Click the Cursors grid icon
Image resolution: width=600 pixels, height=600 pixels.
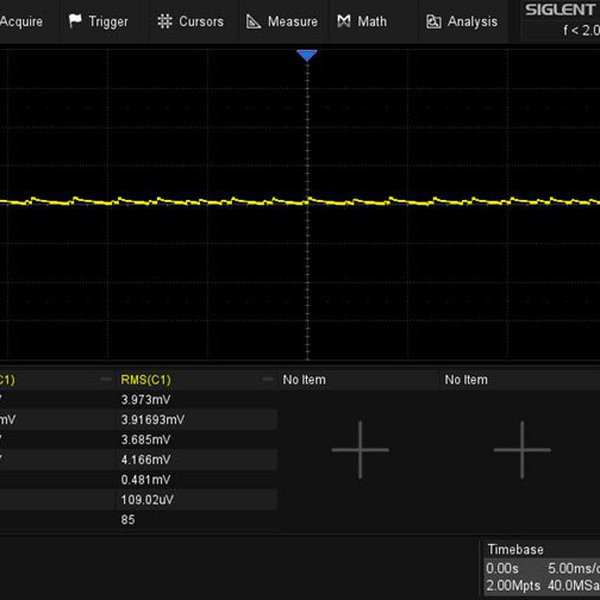point(165,21)
